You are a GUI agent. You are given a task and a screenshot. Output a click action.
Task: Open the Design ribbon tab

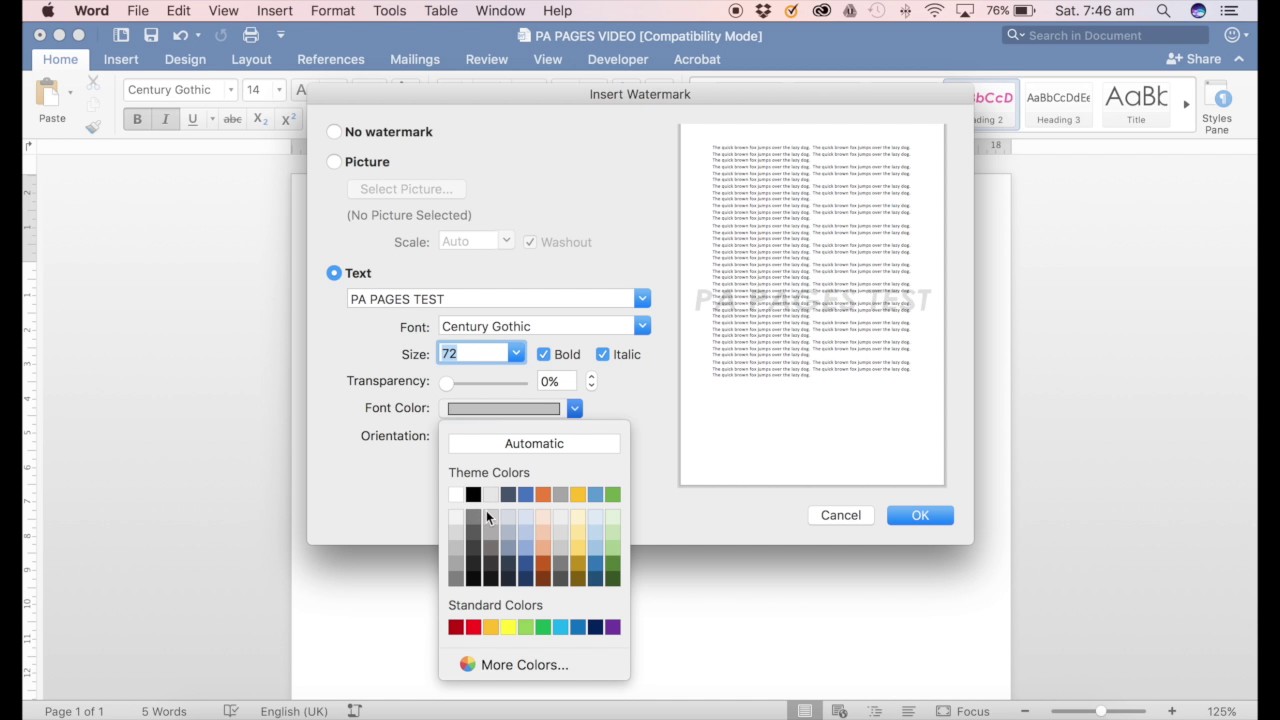click(x=185, y=59)
